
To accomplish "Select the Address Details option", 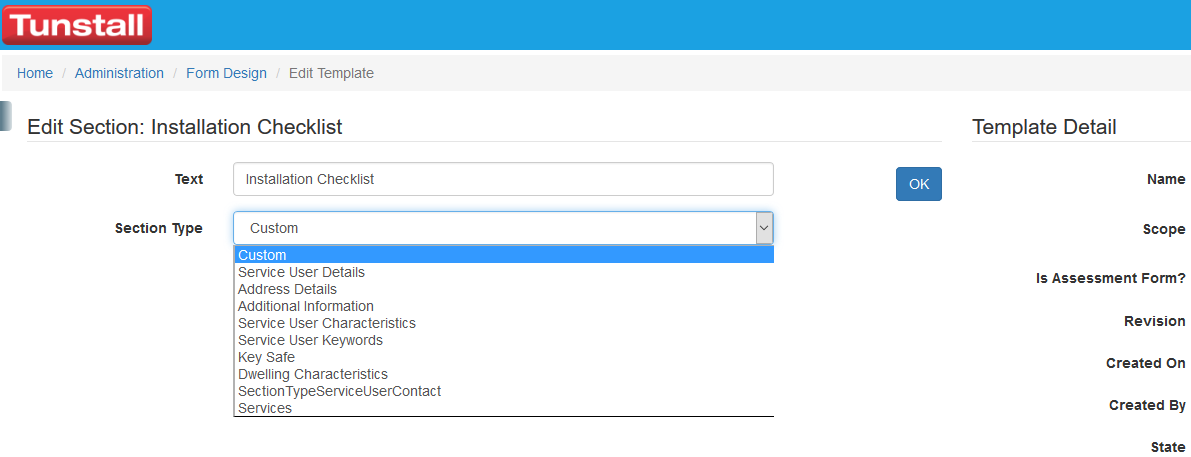I will (x=287, y=289).
